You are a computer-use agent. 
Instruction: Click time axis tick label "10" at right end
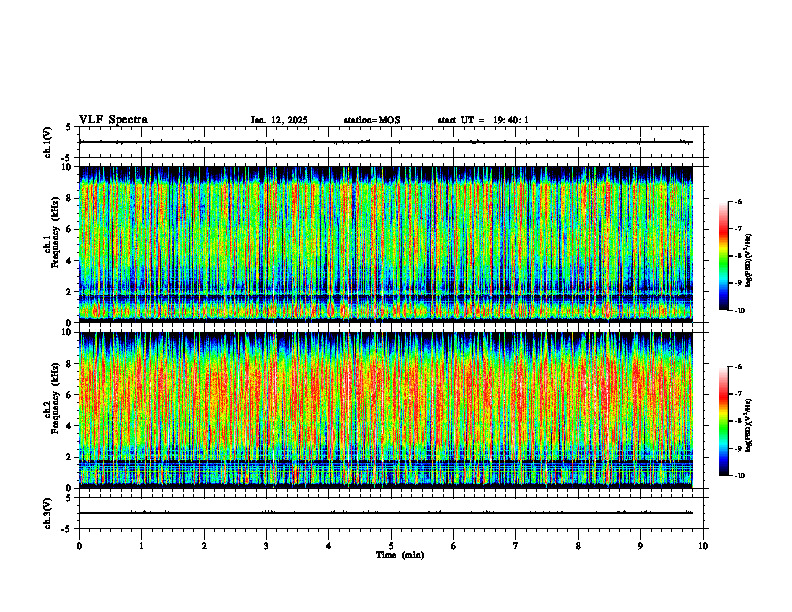coord(703,546)
